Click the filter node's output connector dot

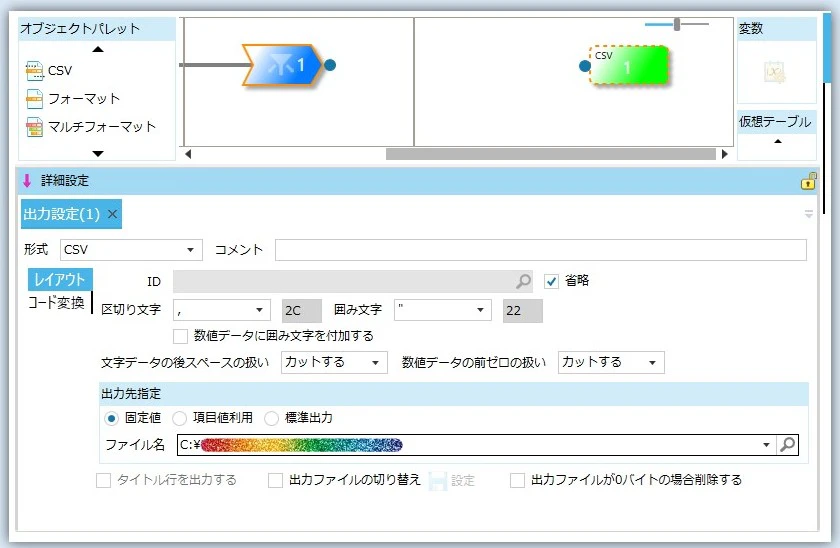[x=330, y=65]
